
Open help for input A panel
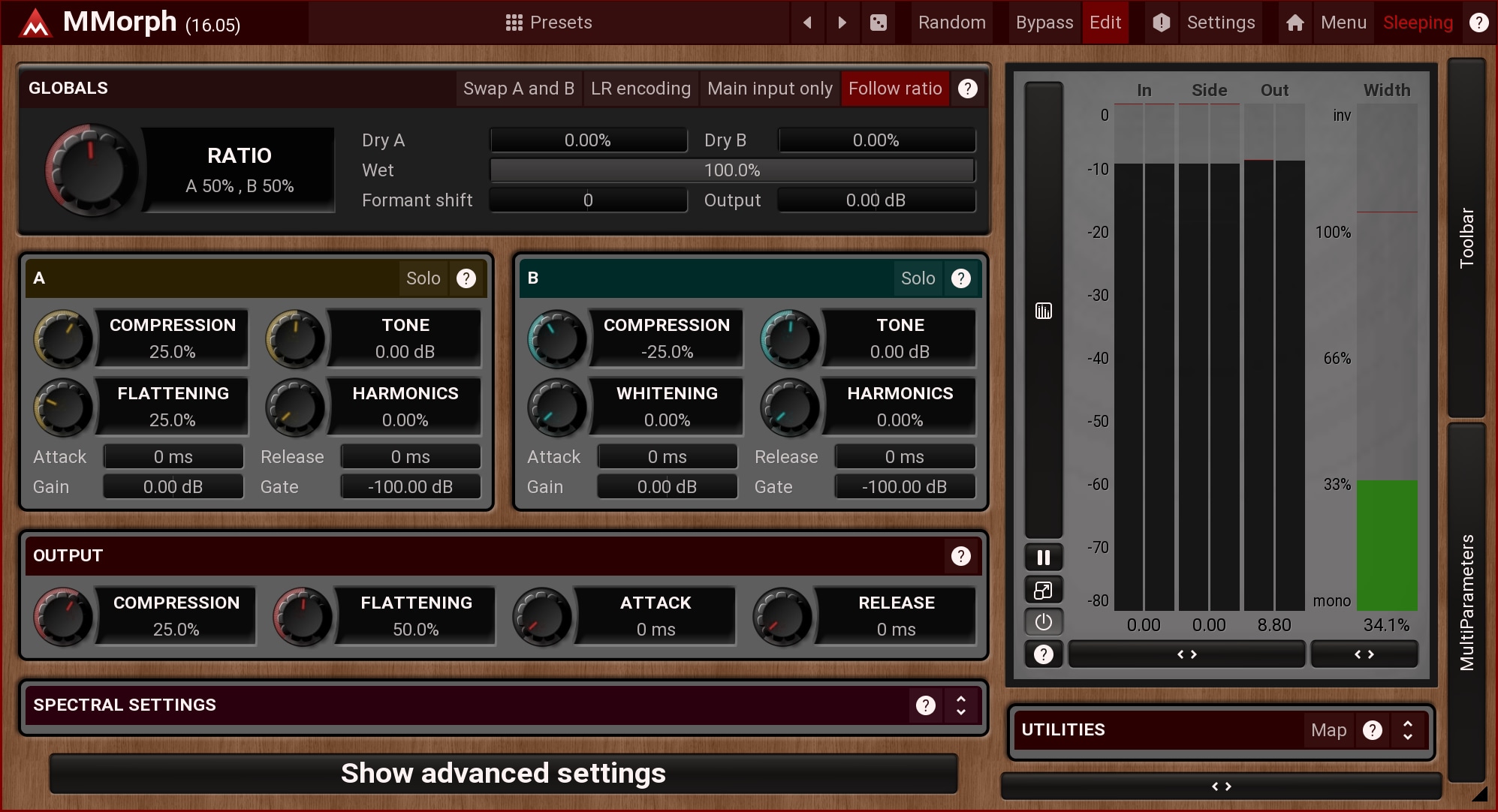(x=466, y=278)
